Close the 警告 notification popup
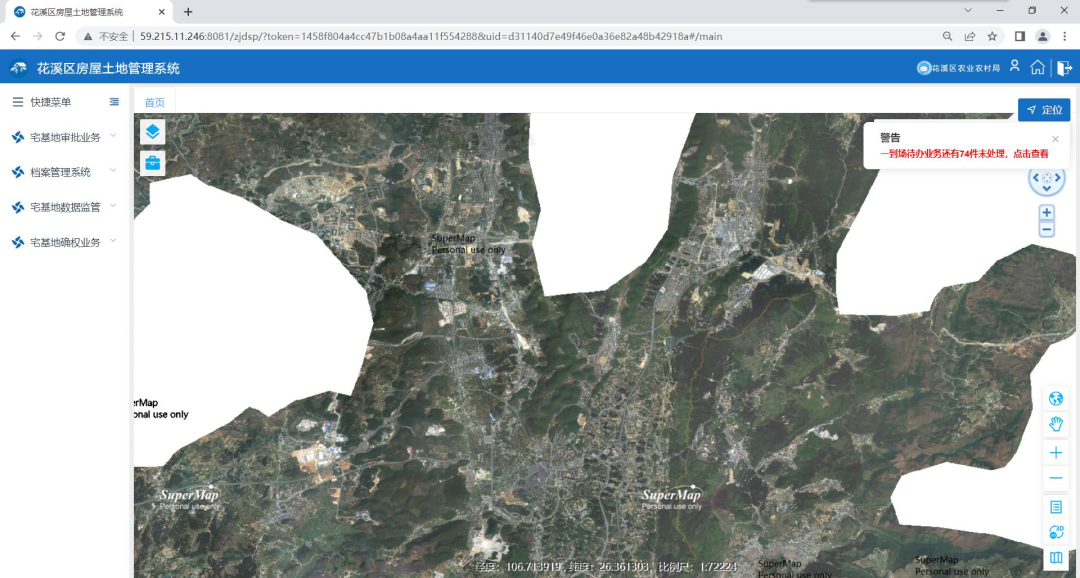Screen dimensions: 1080x578 pyautogui.click(x=1055, y=139)
